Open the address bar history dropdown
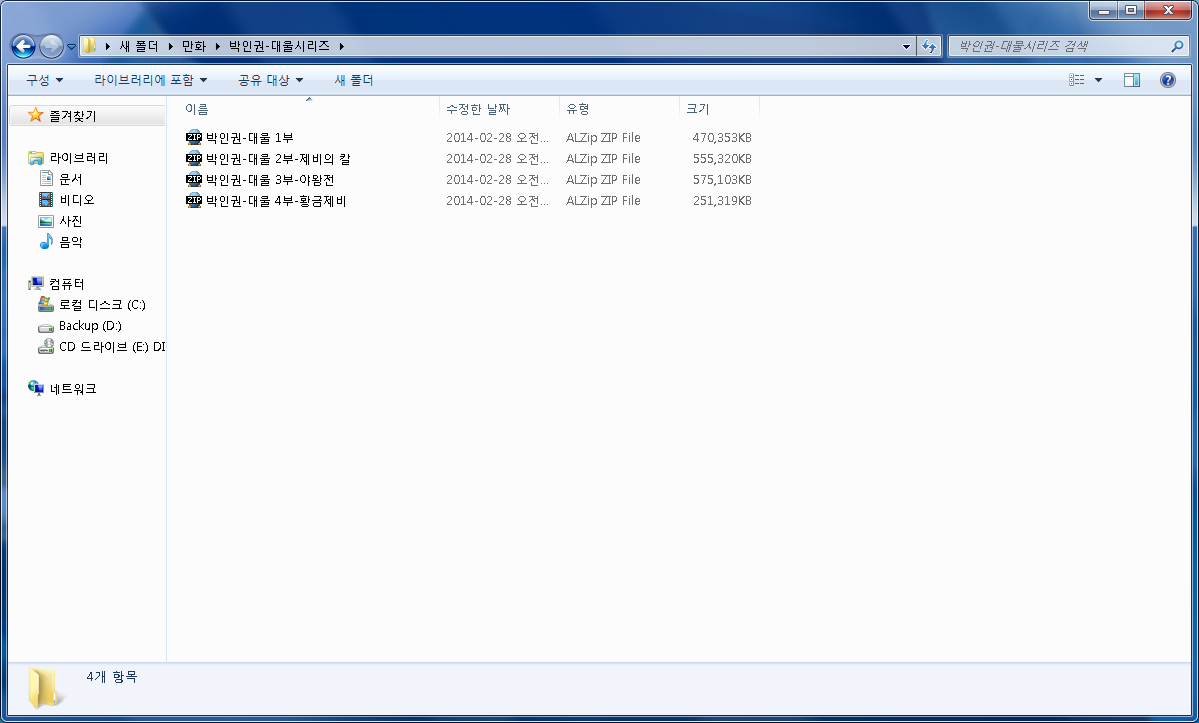Viewport: 1199px width, 723px height. click(x=906, y=46)
